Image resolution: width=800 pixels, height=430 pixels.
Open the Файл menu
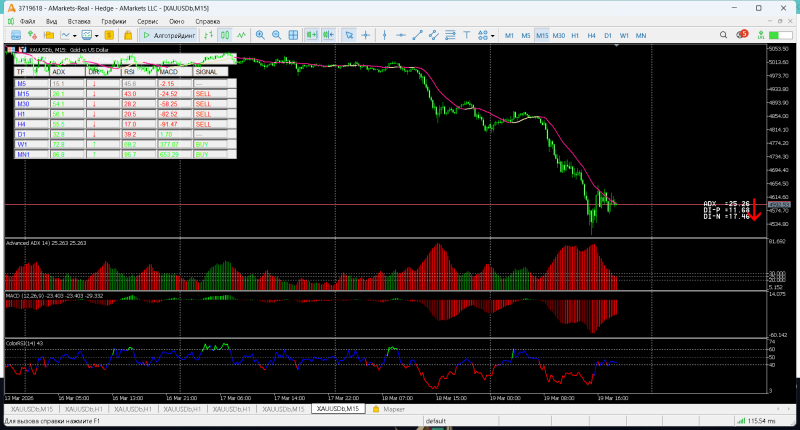[28, 21]
